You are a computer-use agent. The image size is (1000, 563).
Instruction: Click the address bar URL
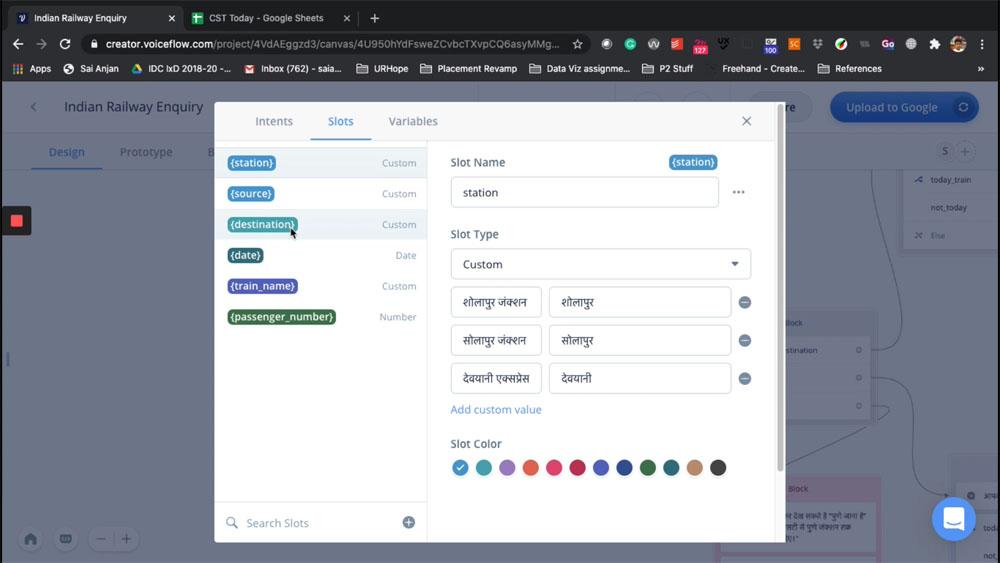pos(332,44)
